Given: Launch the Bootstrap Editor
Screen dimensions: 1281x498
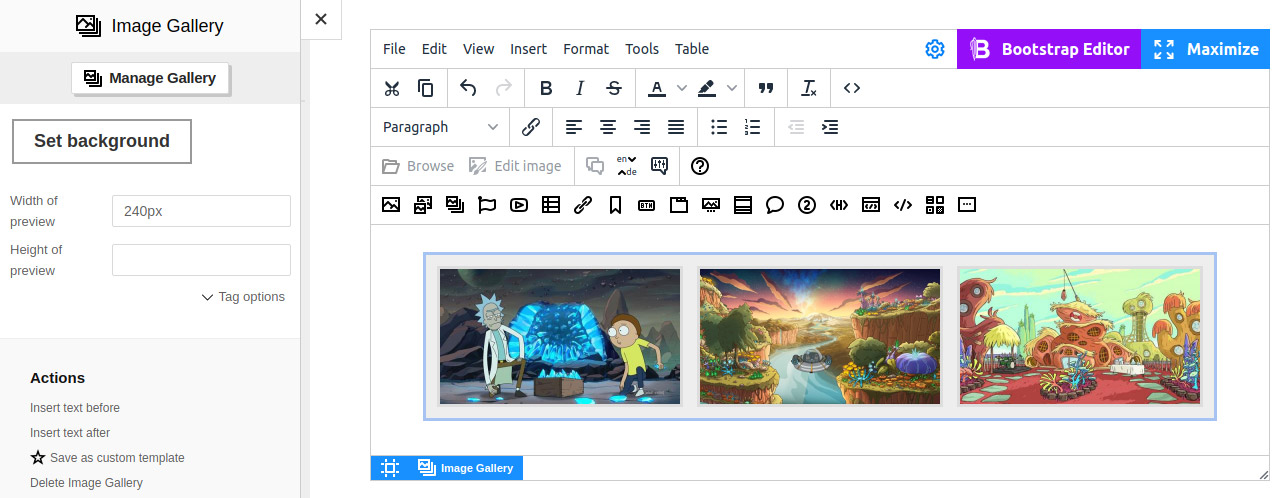Looking at the screenshot, I should point(1049,49).
